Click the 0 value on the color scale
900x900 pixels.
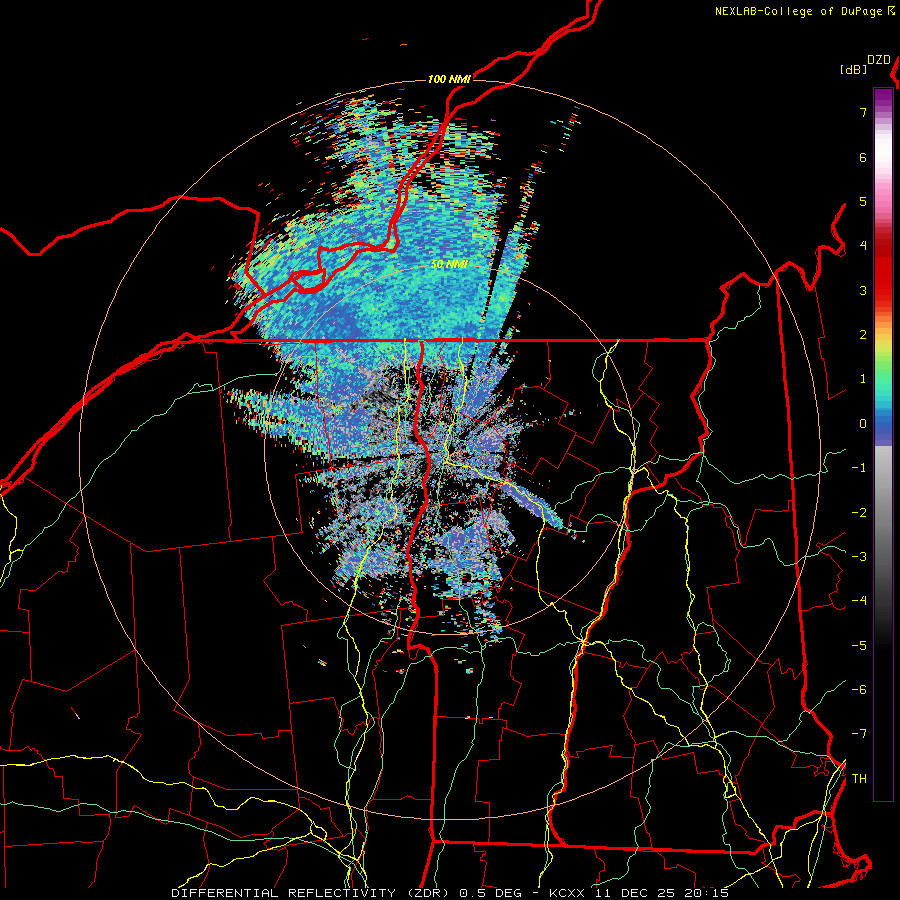(863, 424)
